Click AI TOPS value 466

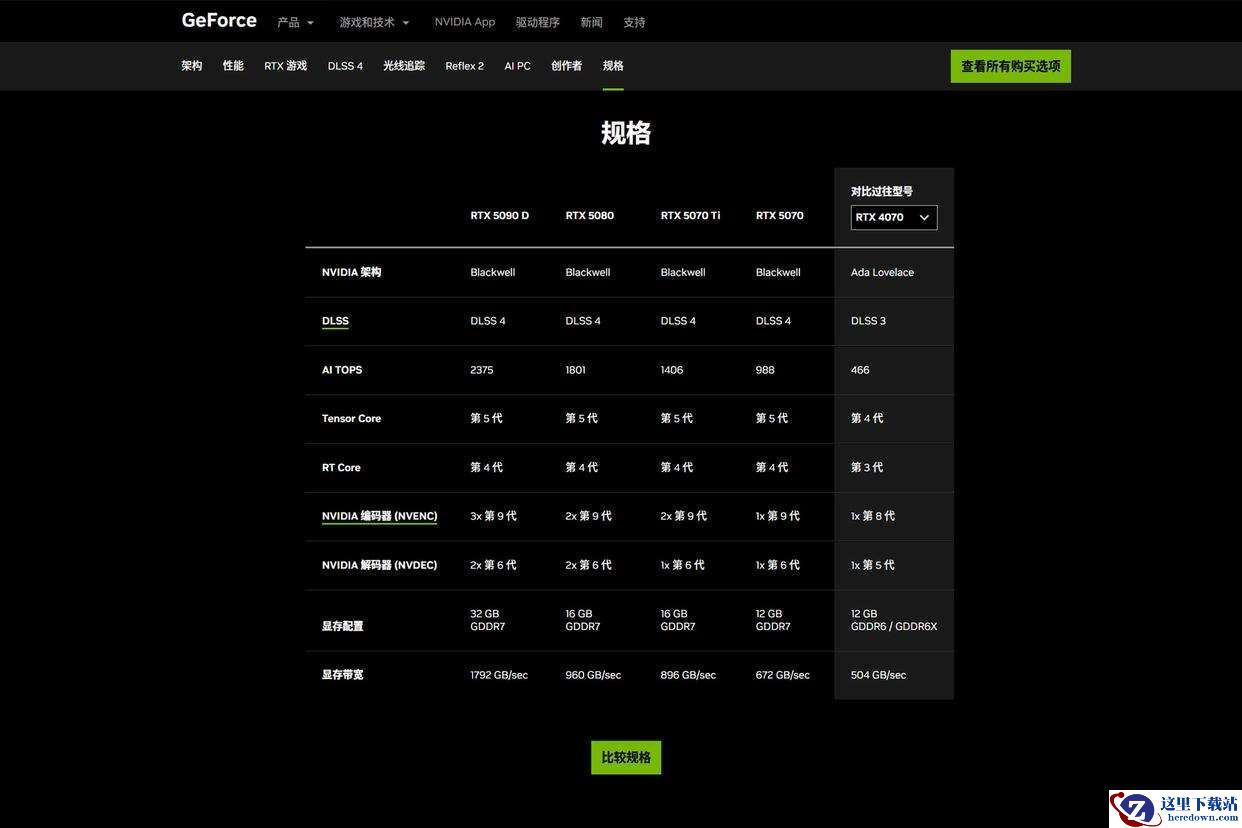[860, 370]
